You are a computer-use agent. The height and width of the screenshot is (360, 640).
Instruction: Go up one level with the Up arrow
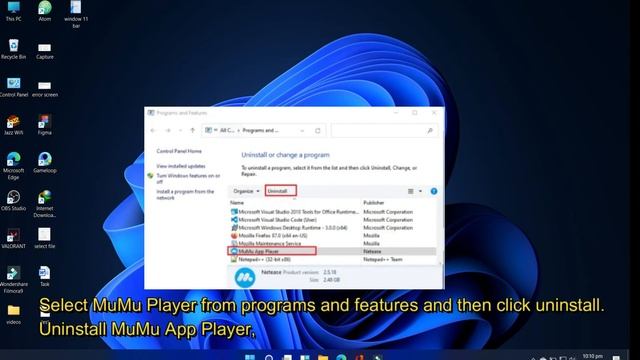tap(192, 131)
